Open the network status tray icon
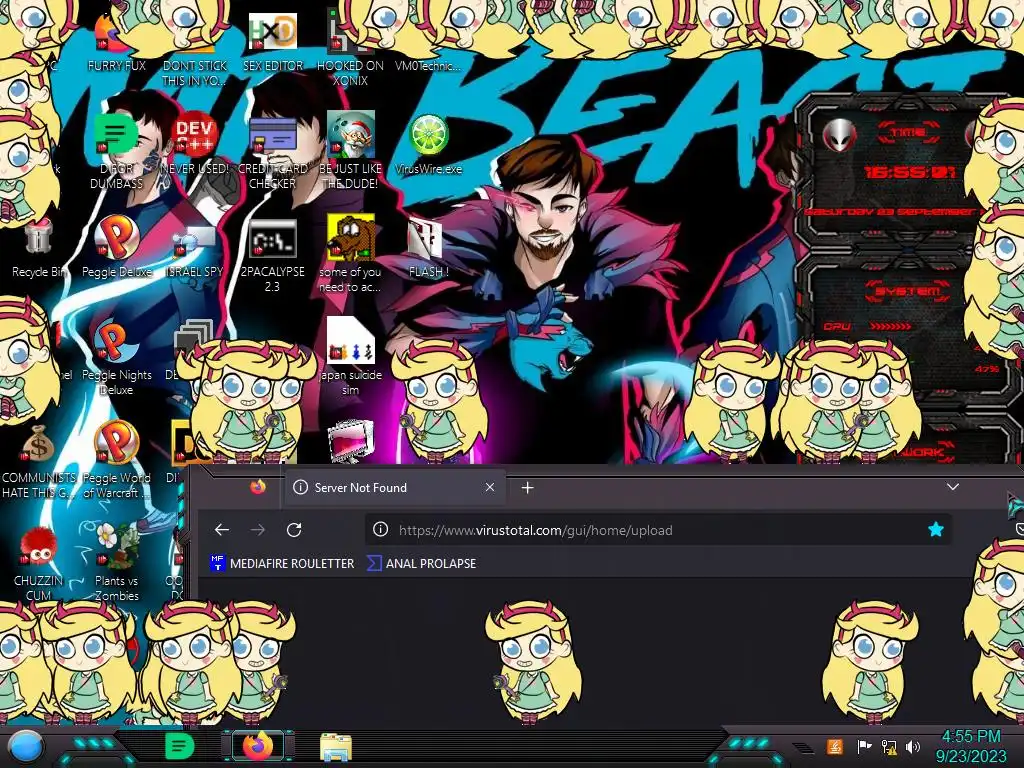The image size is (1024, 768). (x=889, y=746)
